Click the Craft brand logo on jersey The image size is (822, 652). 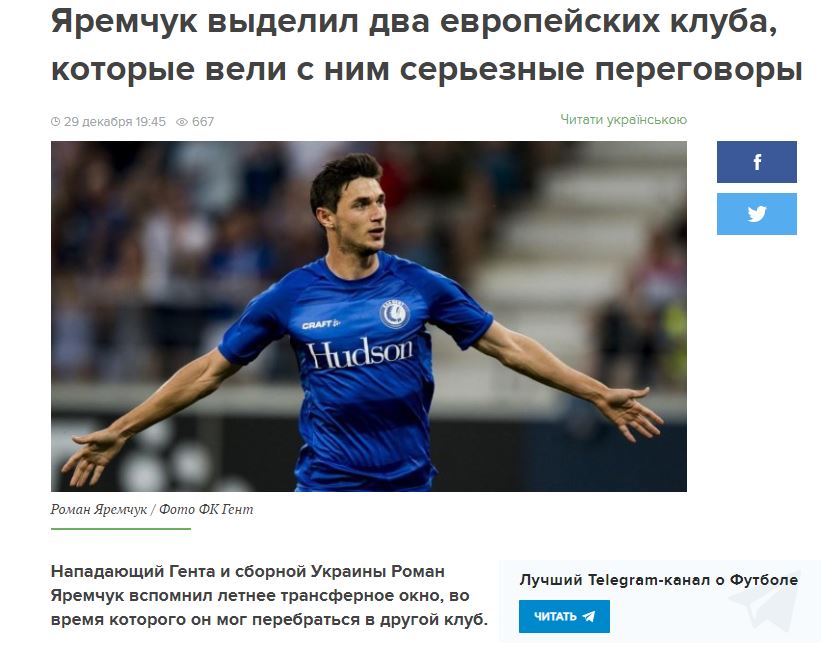click(x=320, y=324)
